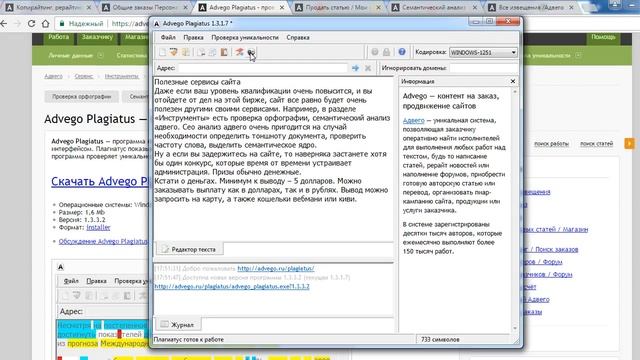Screen dimensions: 640x360
Task: Open Заказчику menu on Advego site
Action: coord(97,37)
